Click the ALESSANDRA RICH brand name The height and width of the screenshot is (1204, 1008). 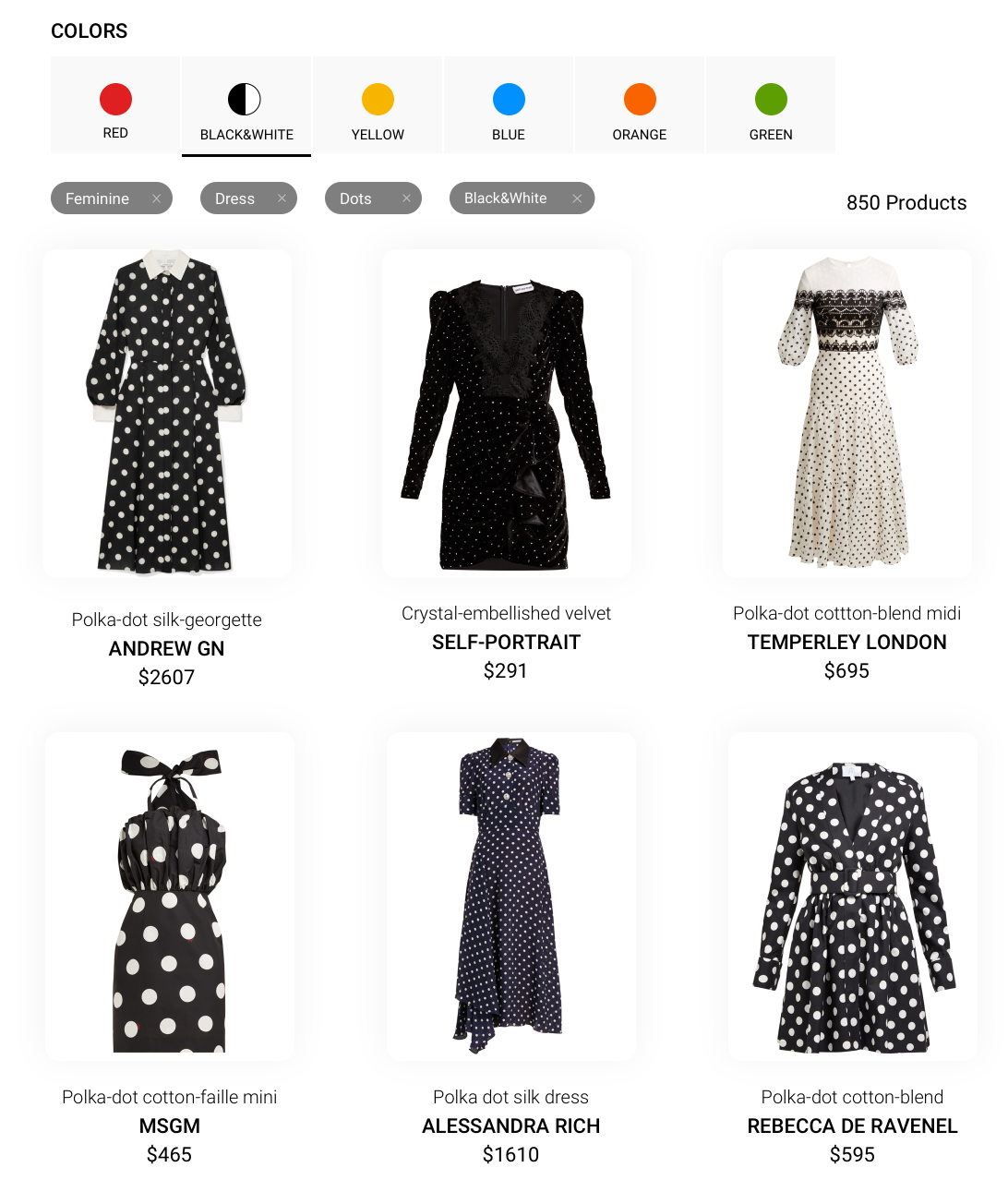tap(511, 1126)
